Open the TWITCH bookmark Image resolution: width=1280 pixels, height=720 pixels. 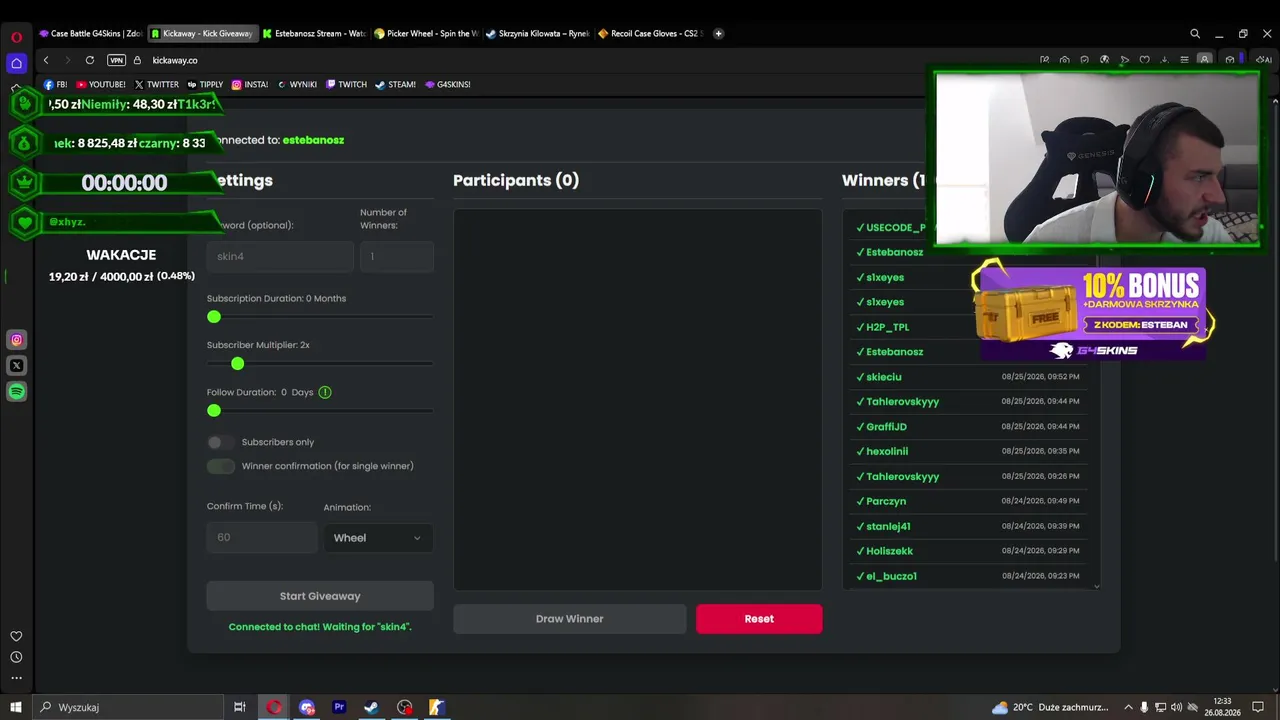click(346, 85)
